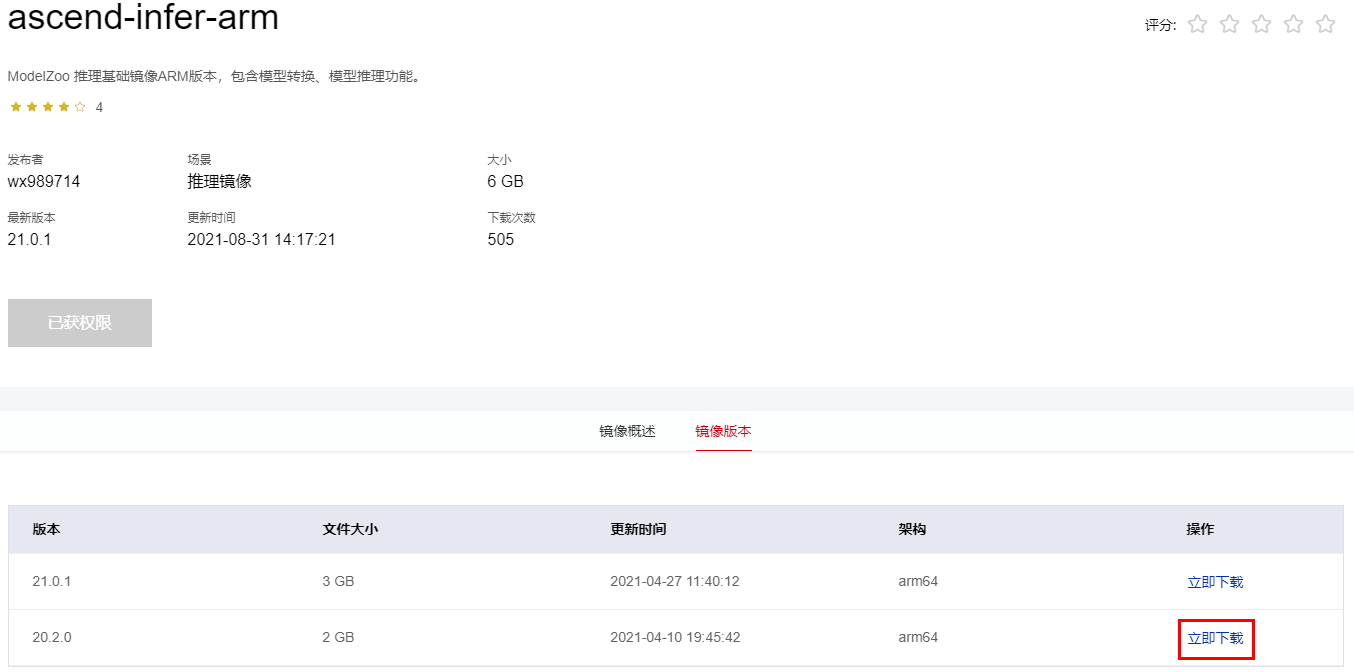1354x672 pixels.
Task: Rate the image one star
Action: [x=1197, y=24]
